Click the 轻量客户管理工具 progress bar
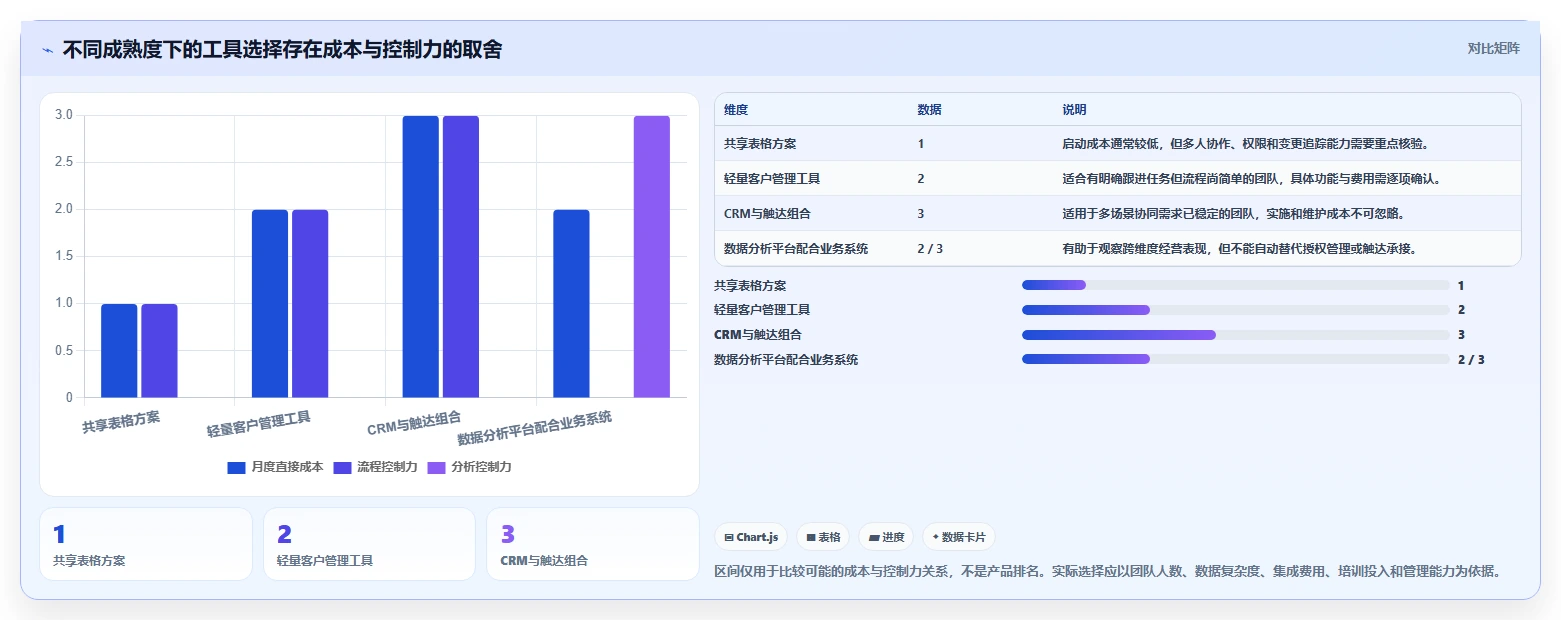The width and height of the screenshot is (1561, 620). [x=1235, y=310]
